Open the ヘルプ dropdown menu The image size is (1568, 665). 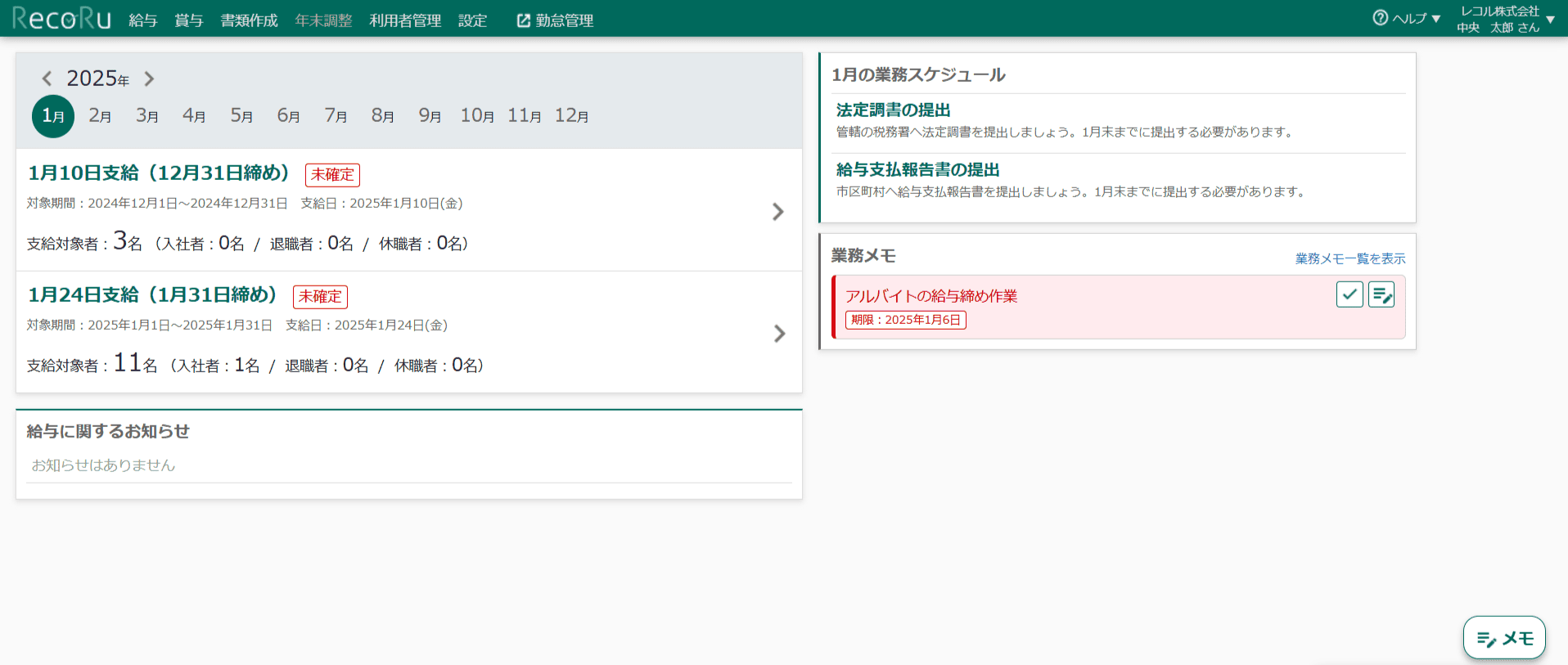coord(1407,18)
